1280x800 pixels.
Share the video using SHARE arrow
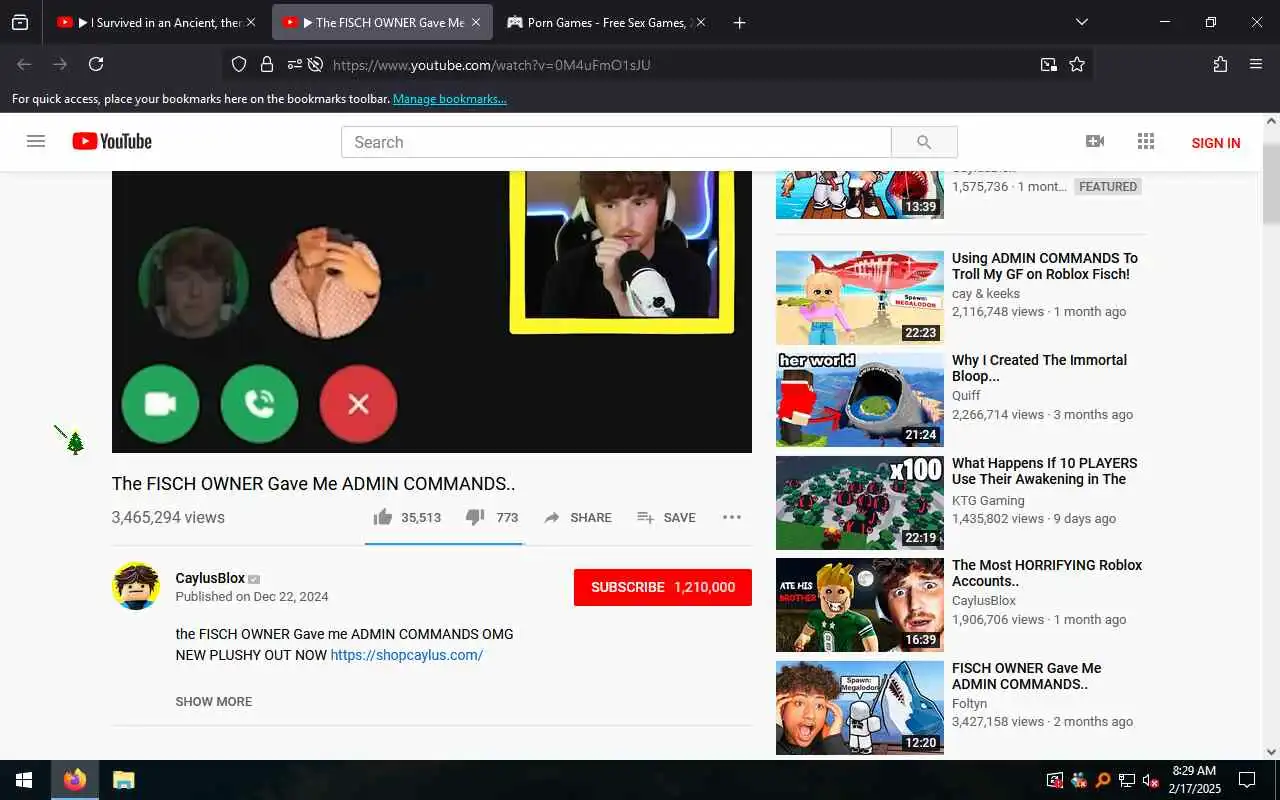click(578, 517)
